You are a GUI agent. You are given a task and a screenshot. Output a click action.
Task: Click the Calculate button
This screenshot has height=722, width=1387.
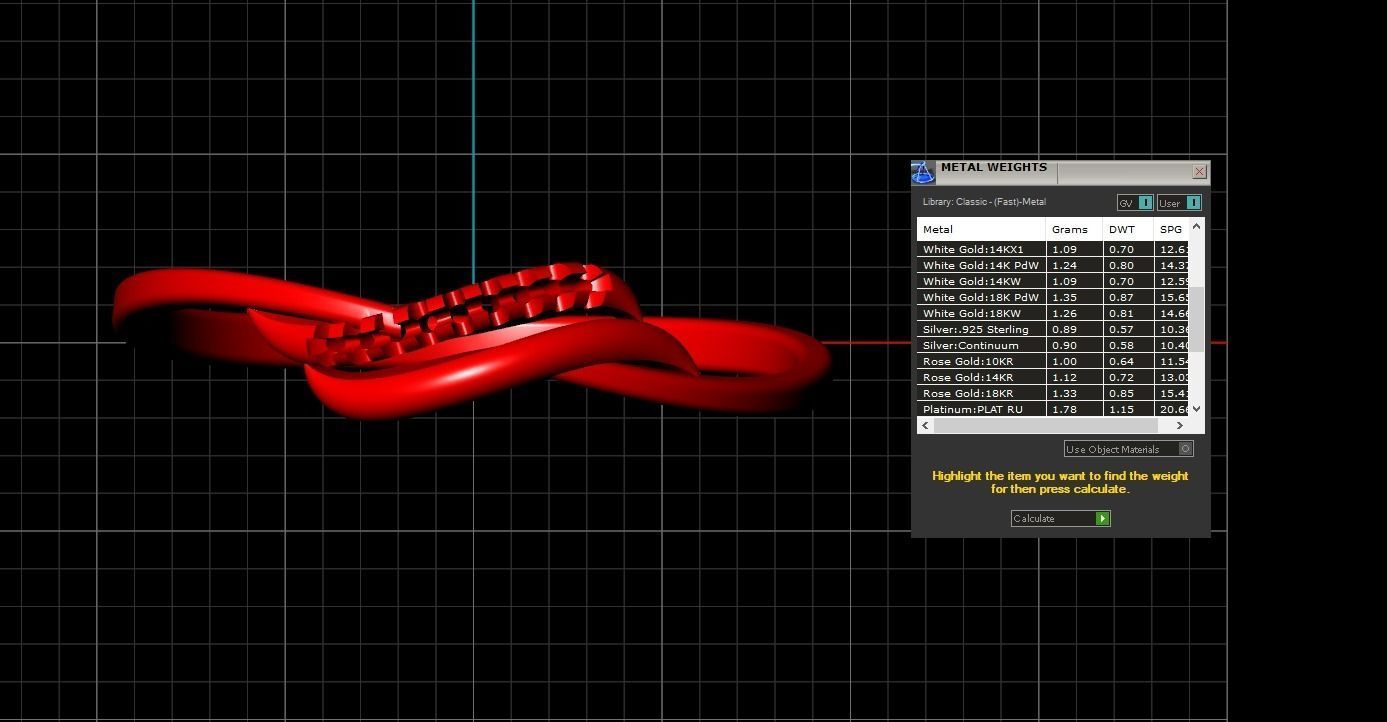point(1060,518)
